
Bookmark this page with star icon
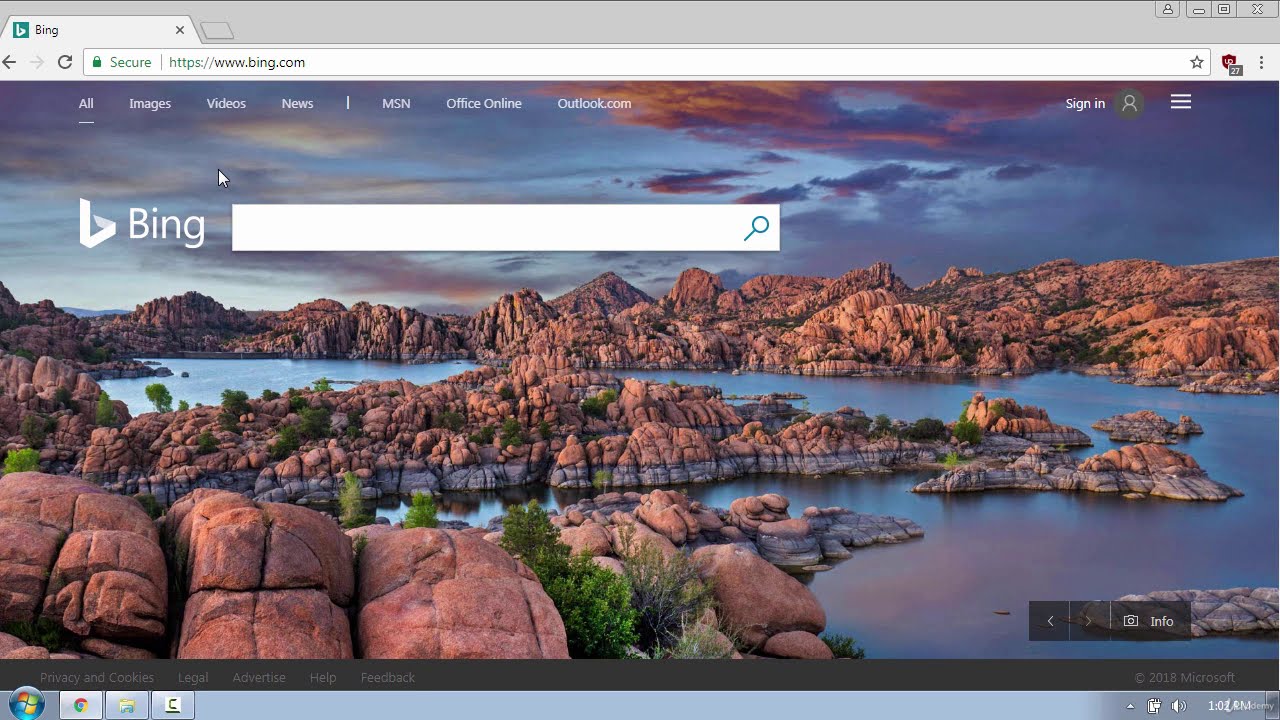[1197, 62]
